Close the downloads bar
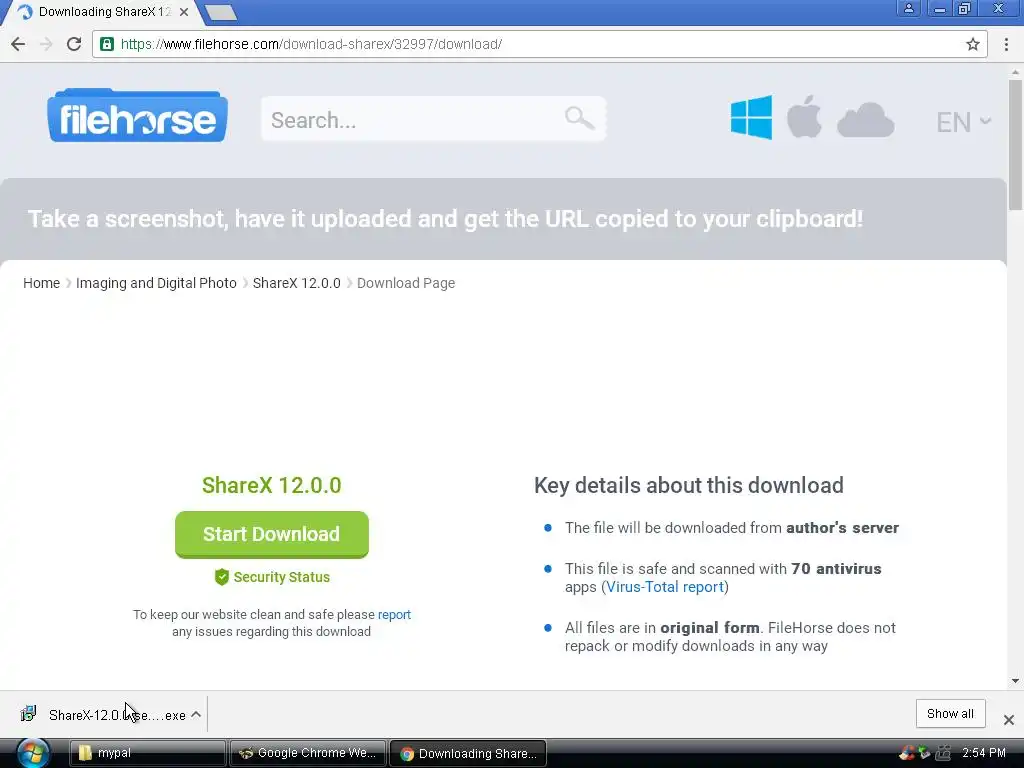 [1009, 720]
